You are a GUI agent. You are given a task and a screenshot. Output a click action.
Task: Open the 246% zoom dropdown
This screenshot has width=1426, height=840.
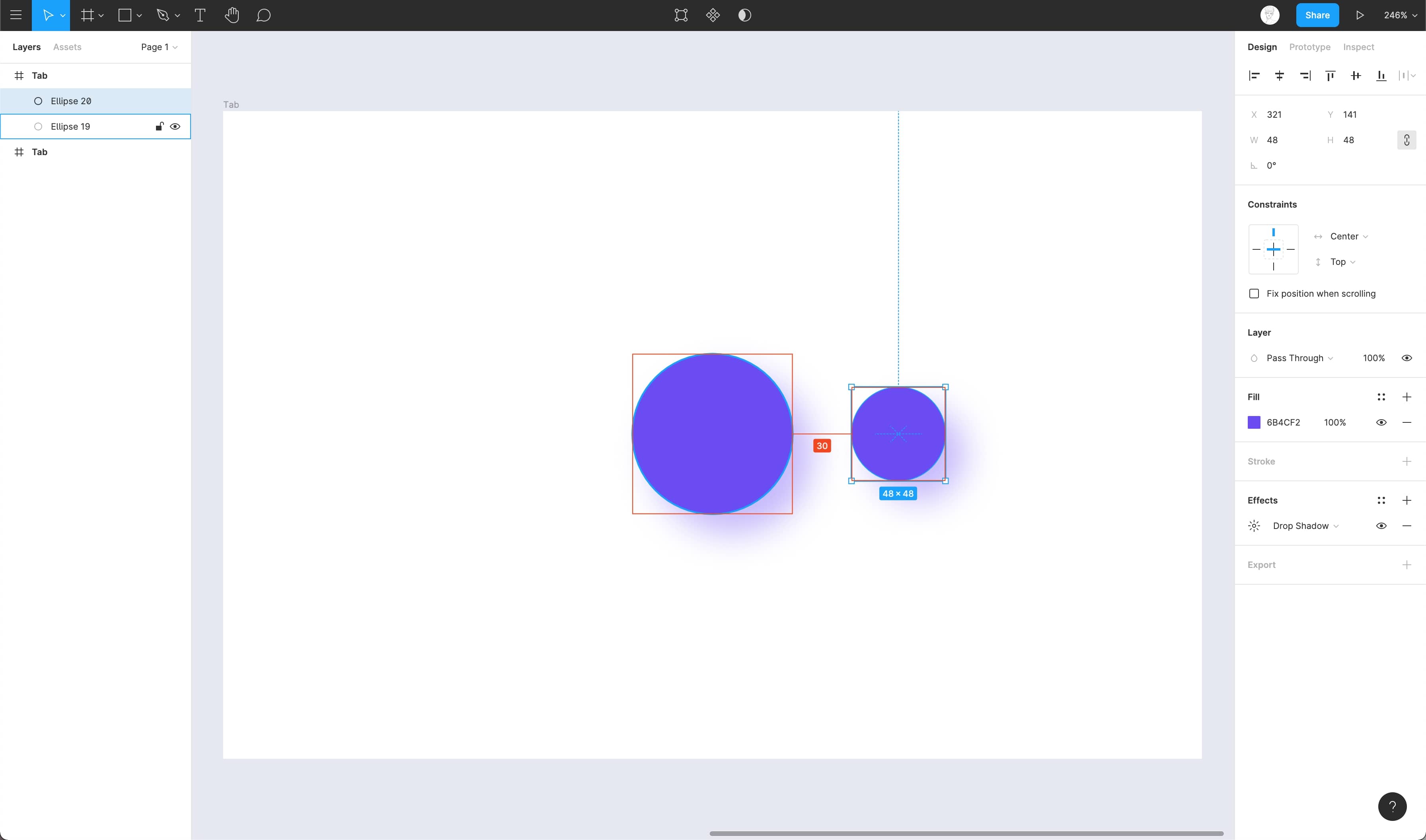tap(1400, 15)
